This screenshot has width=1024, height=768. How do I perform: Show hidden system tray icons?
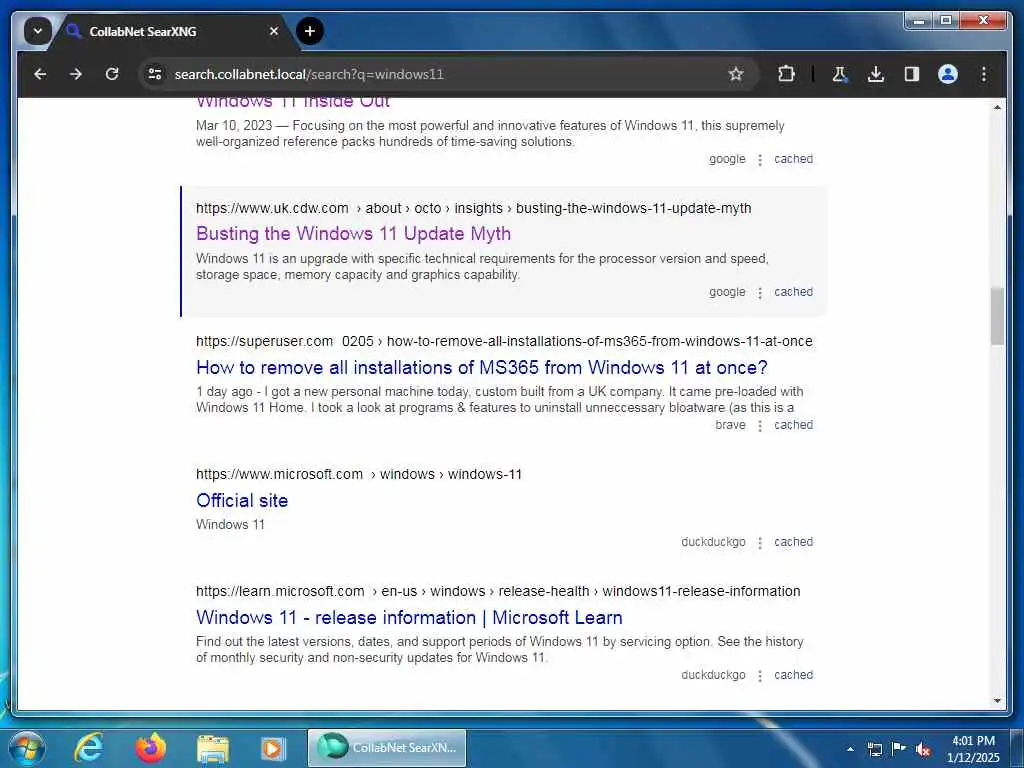[850, 749]
